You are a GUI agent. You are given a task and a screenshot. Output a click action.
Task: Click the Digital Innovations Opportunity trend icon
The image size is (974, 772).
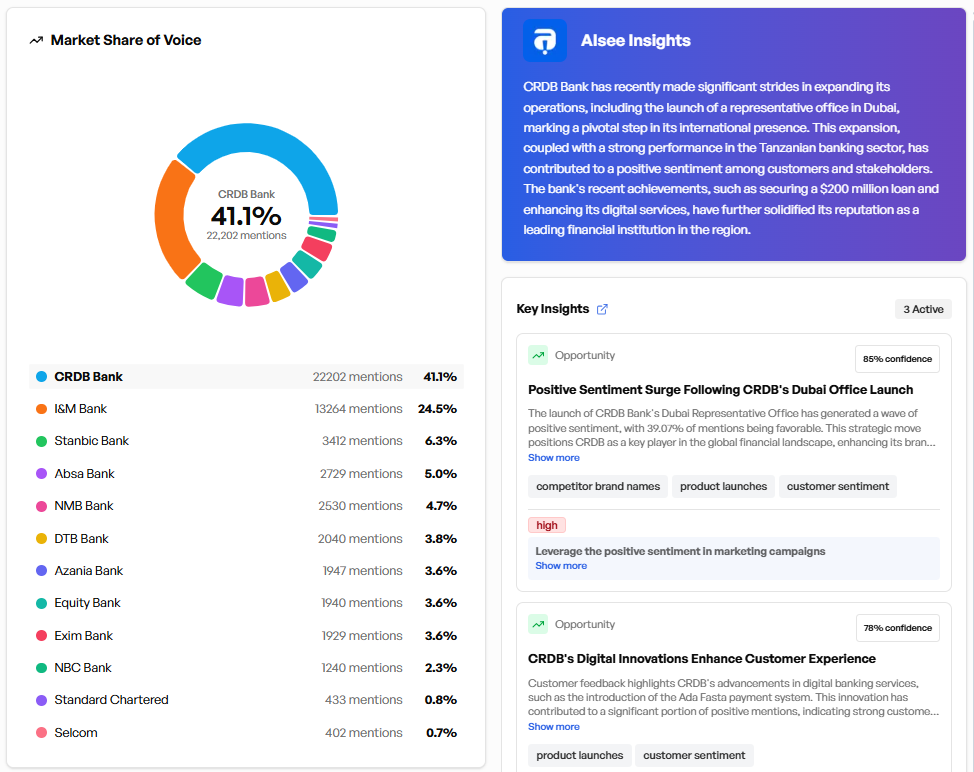[538, 624]
